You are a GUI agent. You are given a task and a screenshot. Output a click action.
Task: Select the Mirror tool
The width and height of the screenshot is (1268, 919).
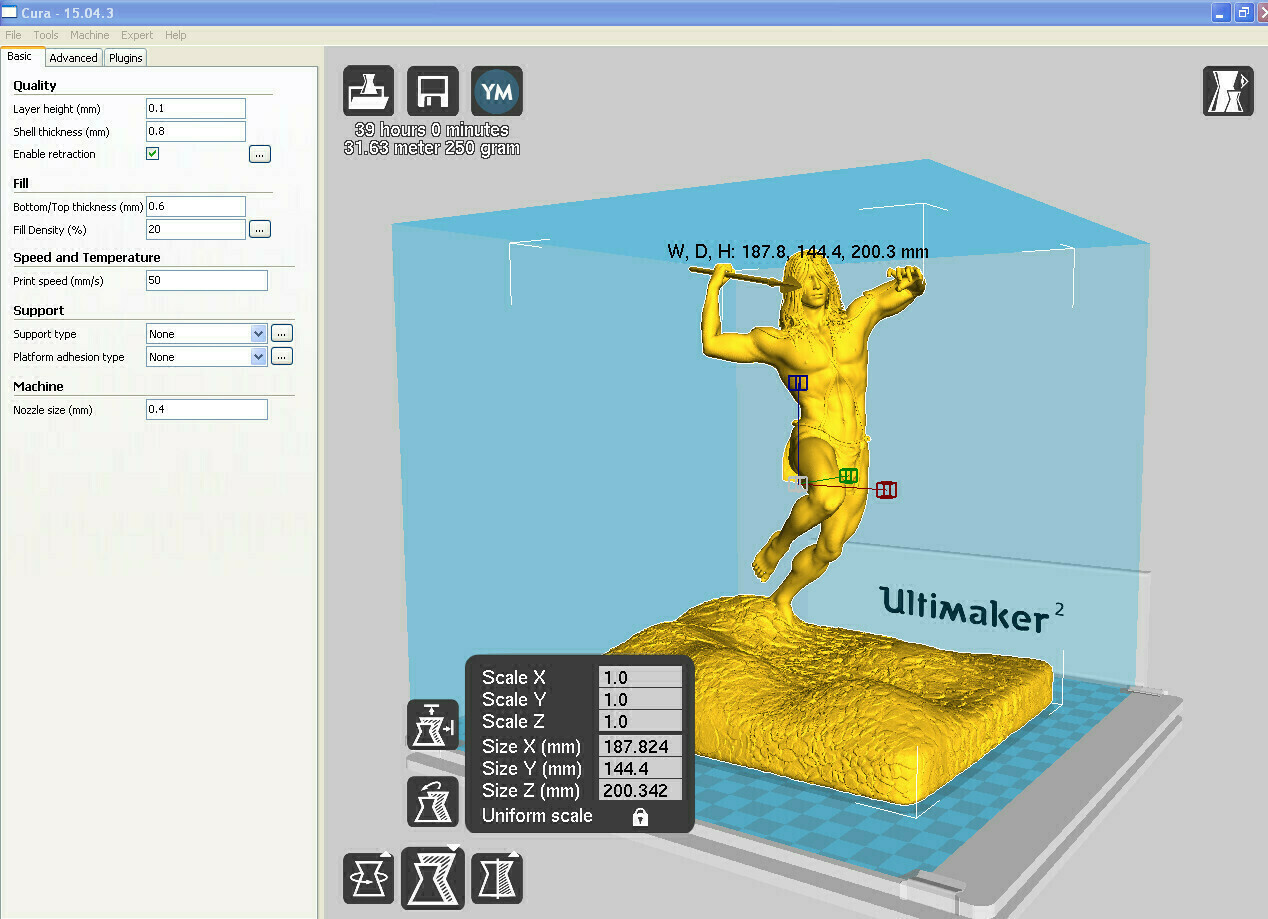(497, 878)
